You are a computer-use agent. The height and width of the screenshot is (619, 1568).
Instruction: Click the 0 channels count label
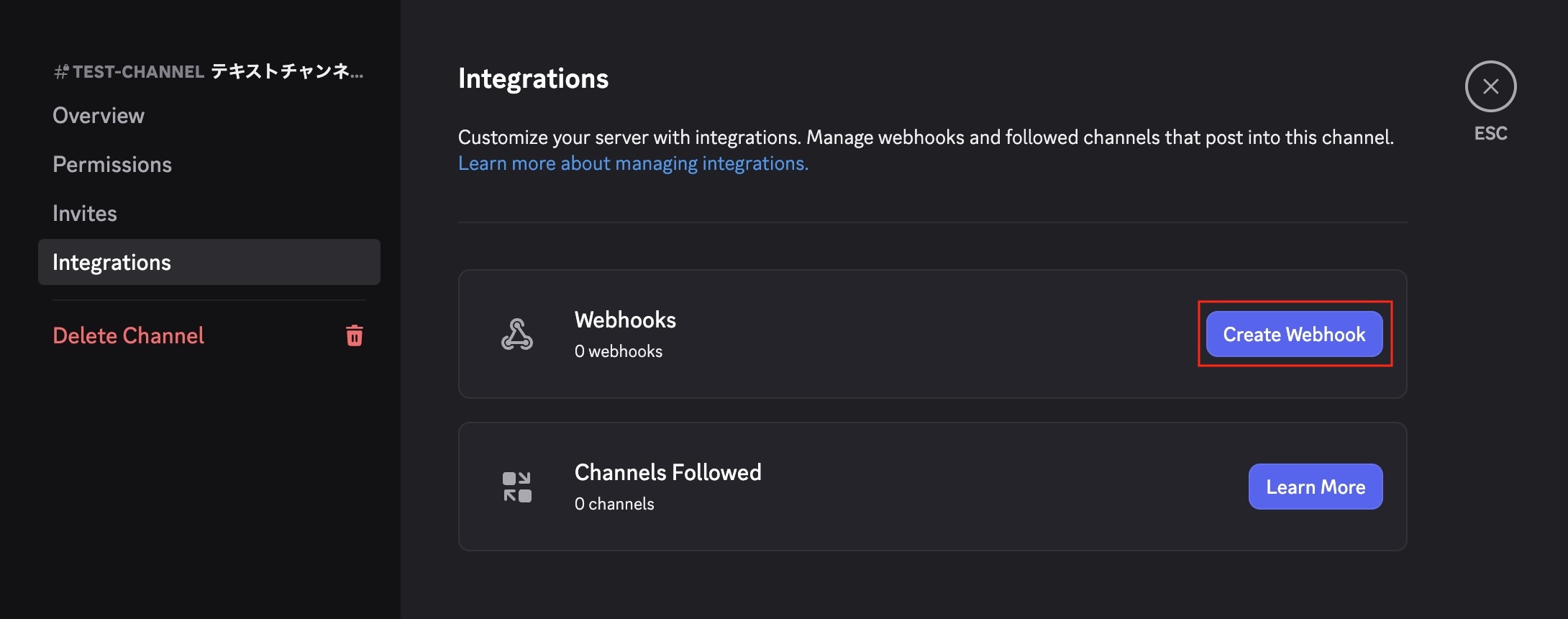tap(614, 504)
